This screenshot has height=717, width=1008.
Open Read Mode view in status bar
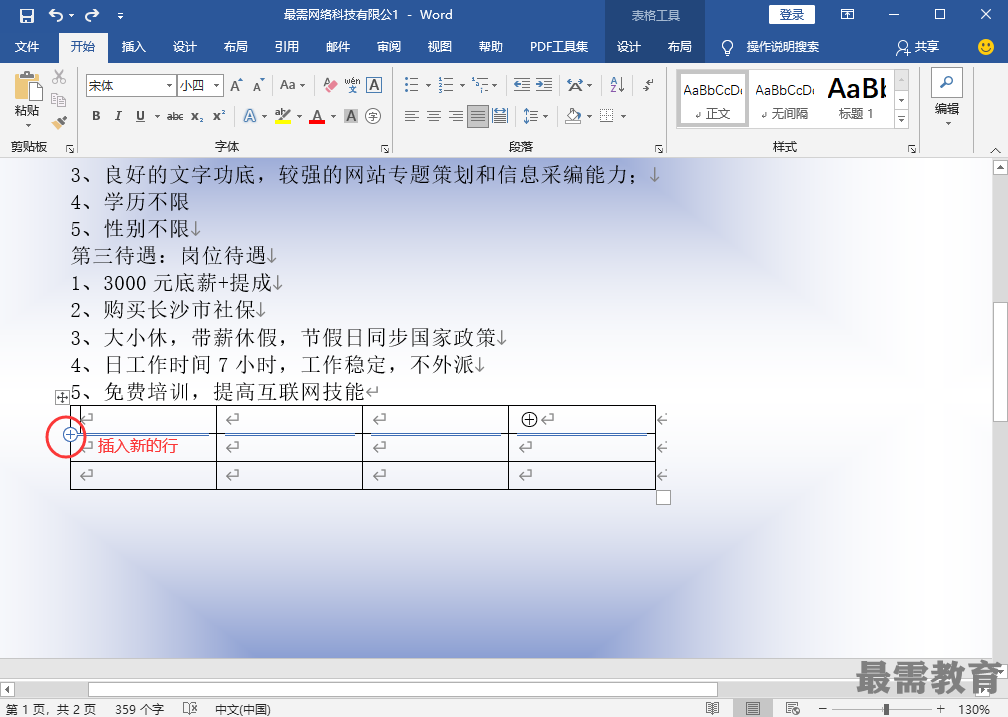coord(712,709)
